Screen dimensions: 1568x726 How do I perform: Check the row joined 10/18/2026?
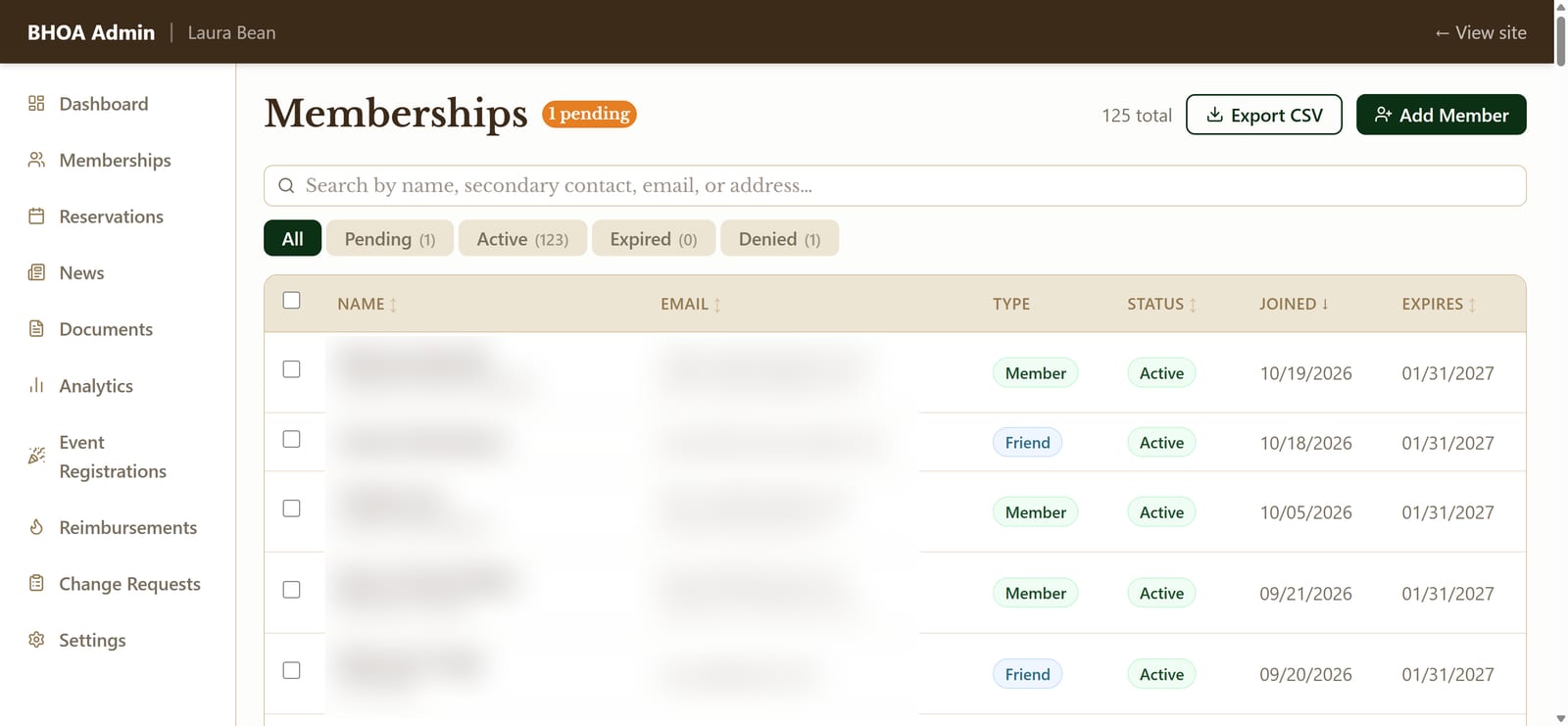[291, 439]
